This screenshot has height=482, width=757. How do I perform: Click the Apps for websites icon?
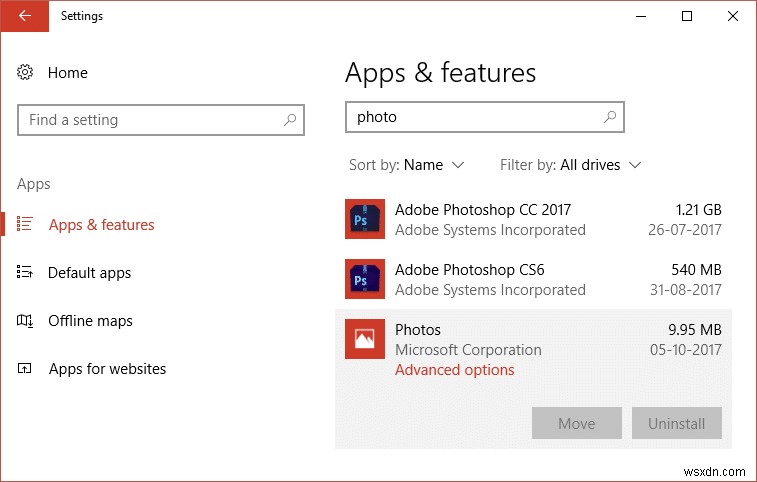tap(26, 369)
